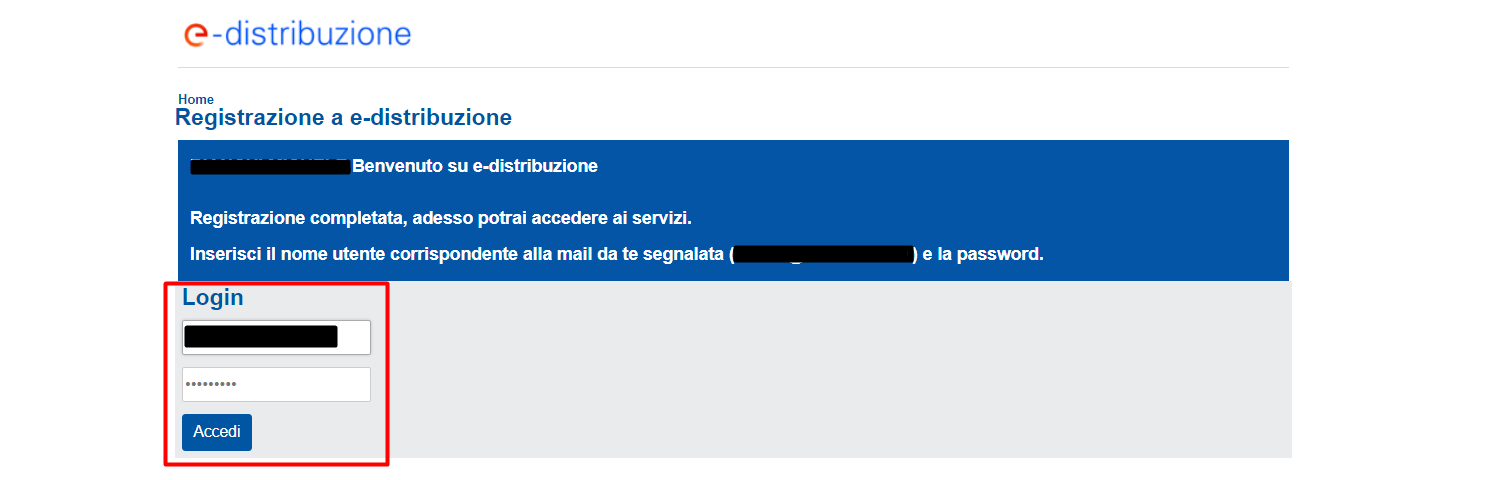Click empty gray area beside login form
1500x480 pixels.
[840, 370]
